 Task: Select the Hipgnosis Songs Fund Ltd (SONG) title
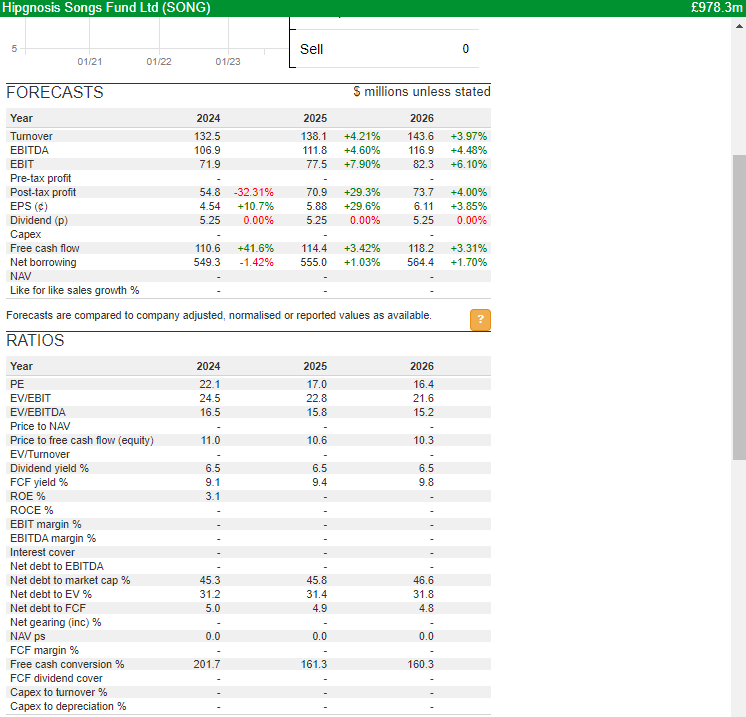[x=107, y=8]
